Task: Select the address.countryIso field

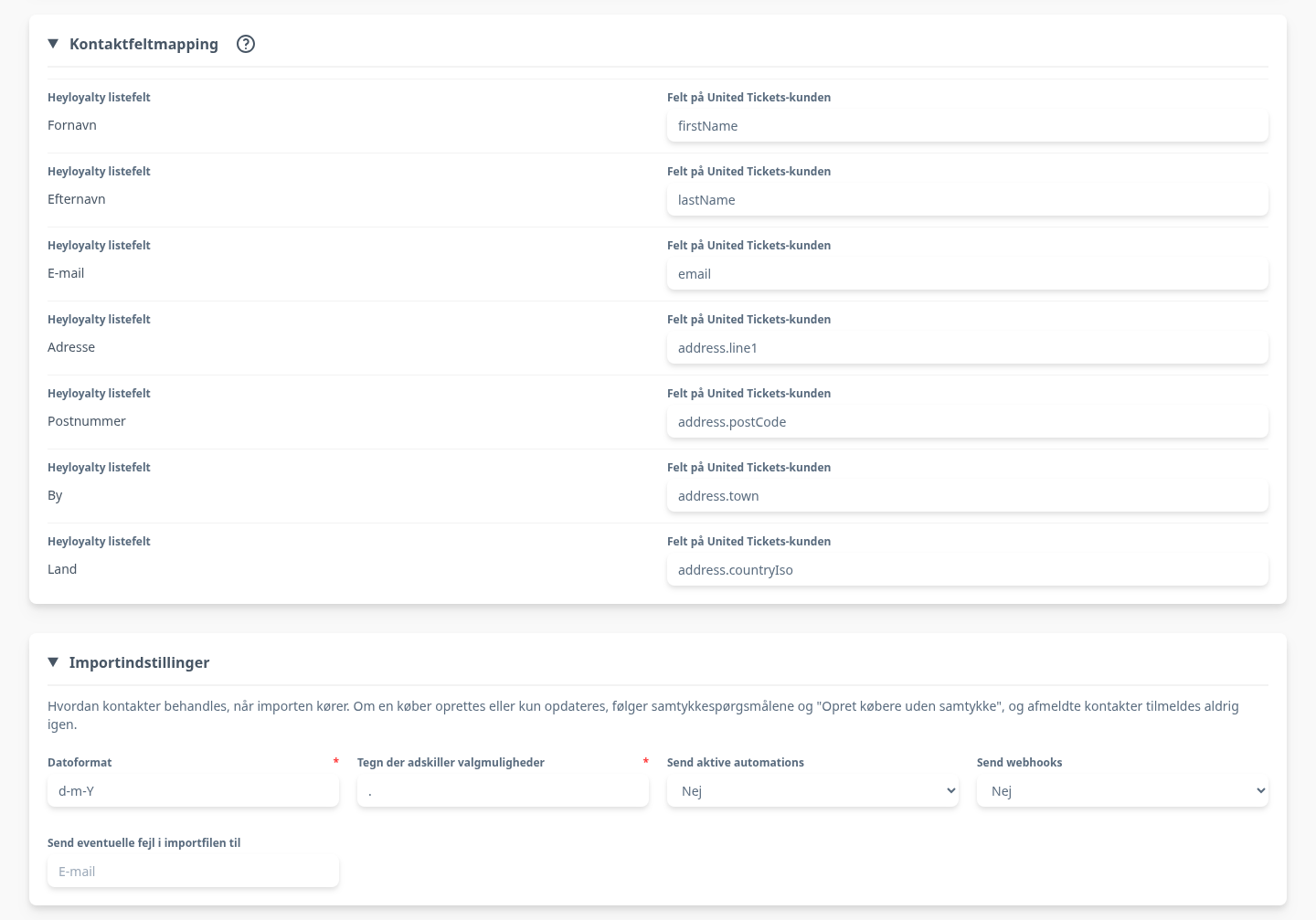Action: click(968, 570)
